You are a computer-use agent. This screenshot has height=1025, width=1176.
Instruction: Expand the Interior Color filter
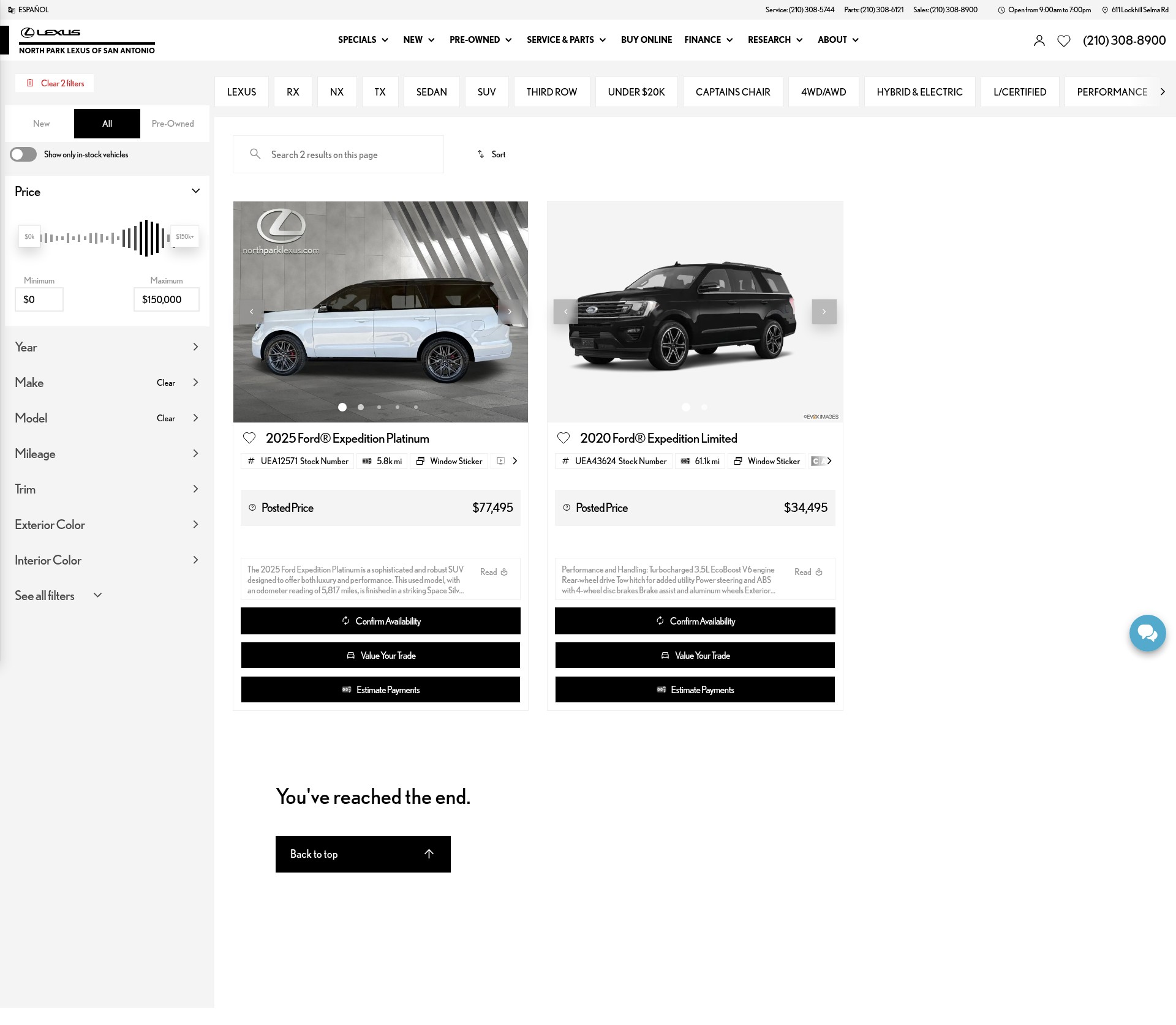coord(107,560)
